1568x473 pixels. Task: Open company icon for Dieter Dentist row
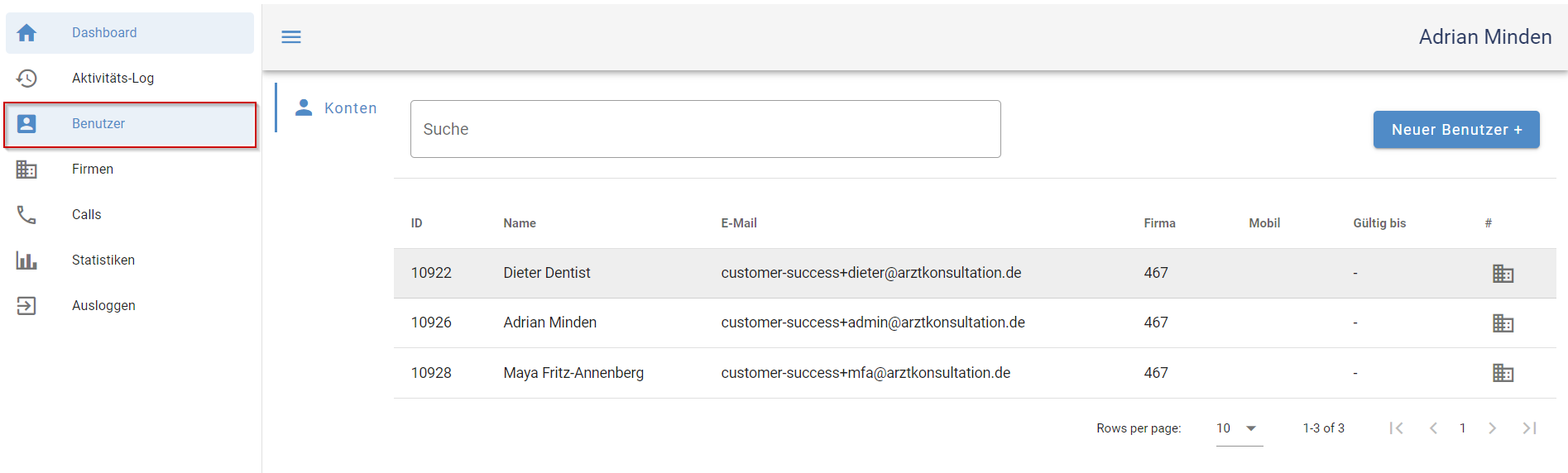point(1503,274)
